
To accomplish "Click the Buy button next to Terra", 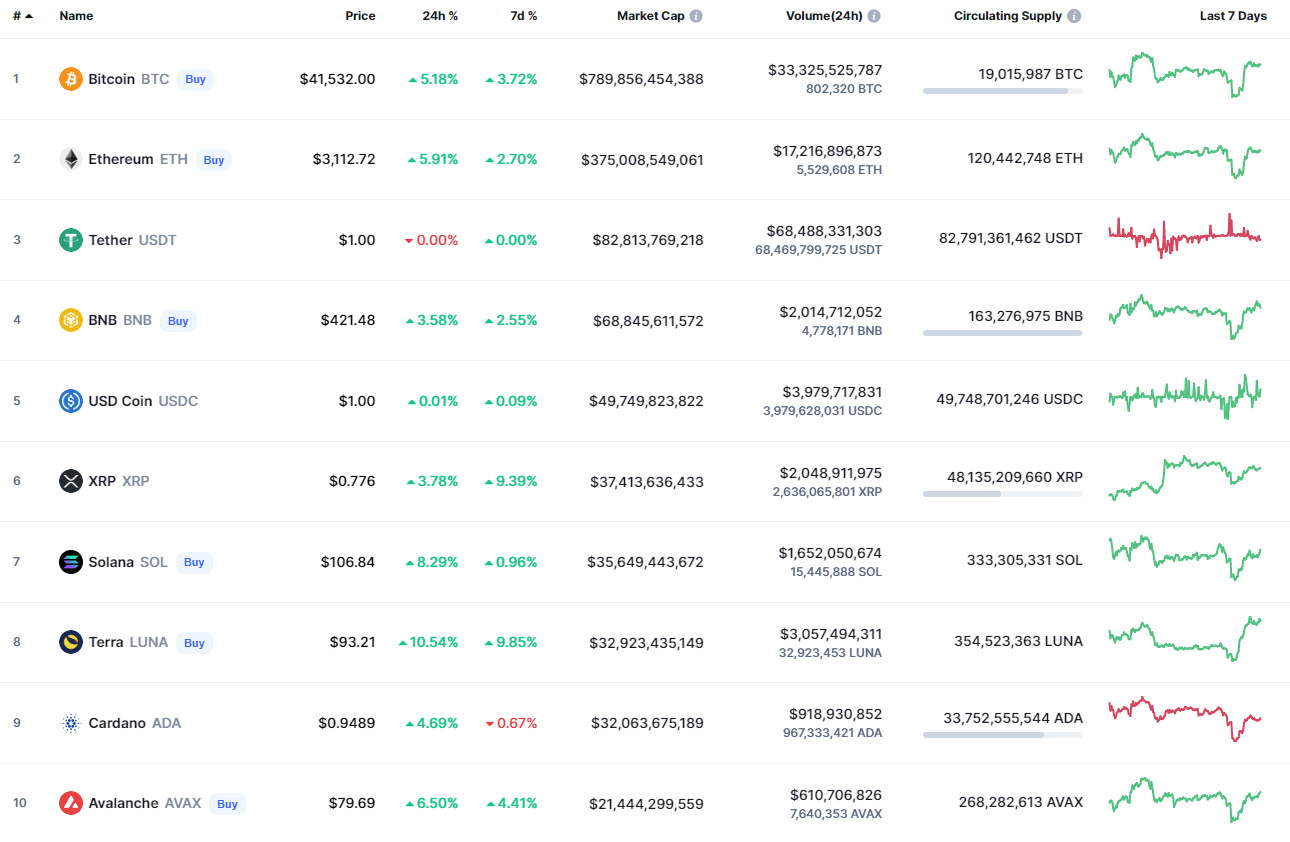I will click(x=194, y=643).
